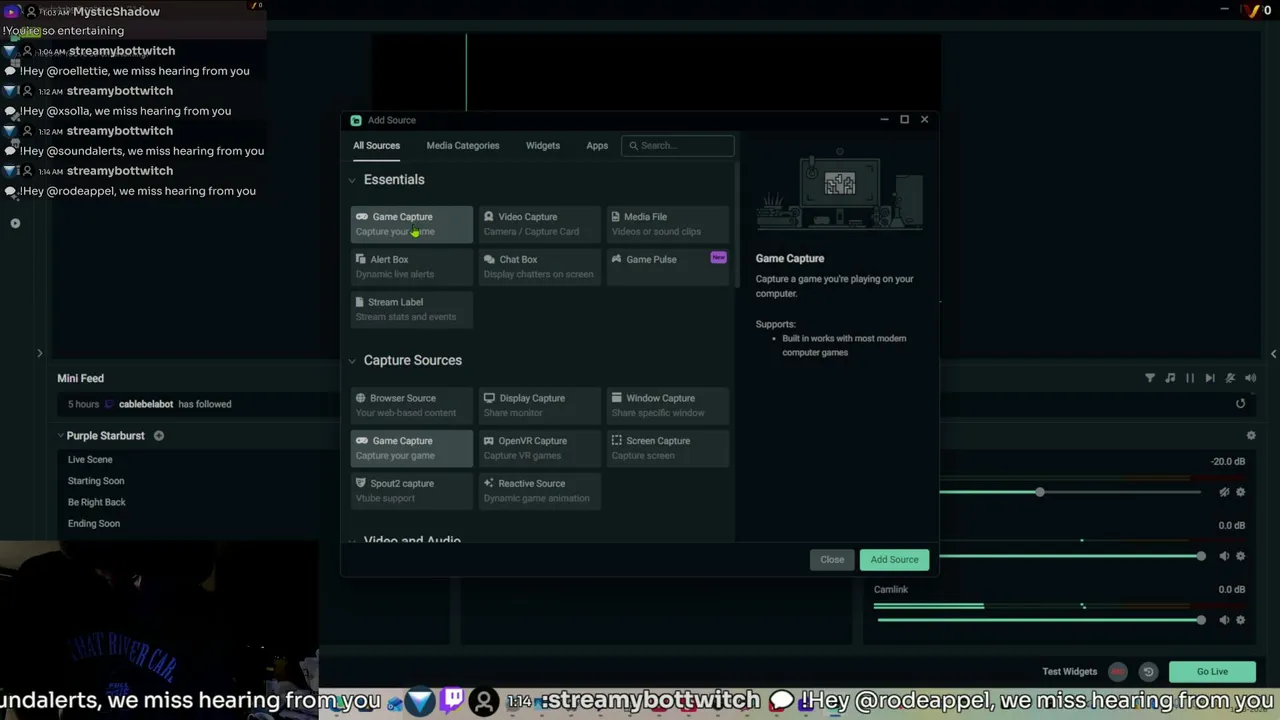The height and width of the screenshot is (720, 1280).
Task: Choose the Reactive Source option
Action: click(x=539, y=490)
